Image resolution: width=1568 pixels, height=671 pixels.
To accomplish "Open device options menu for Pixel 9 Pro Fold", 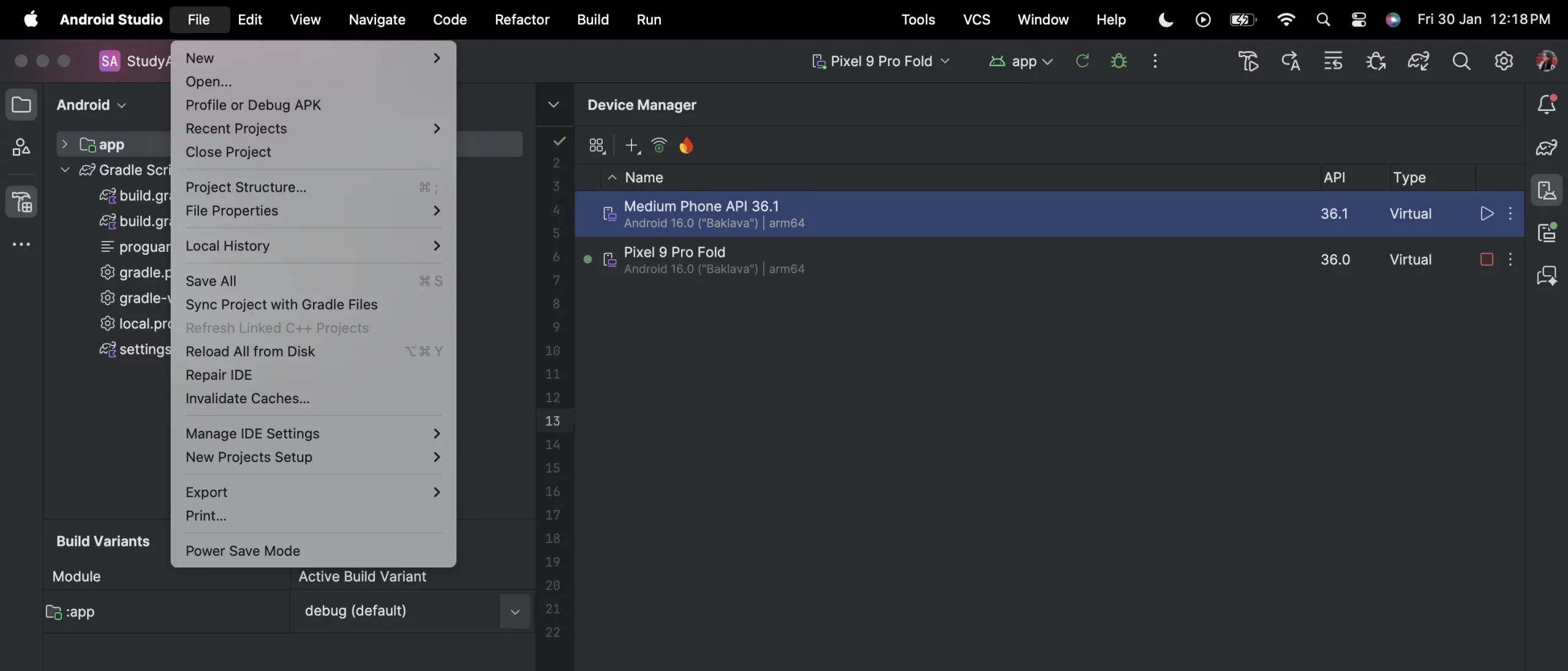I will point(1510,260).
